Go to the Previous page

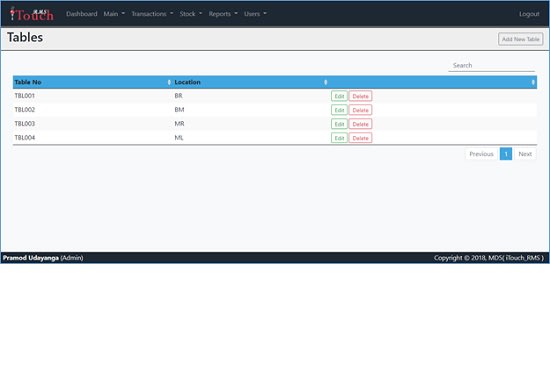[481, 154]
